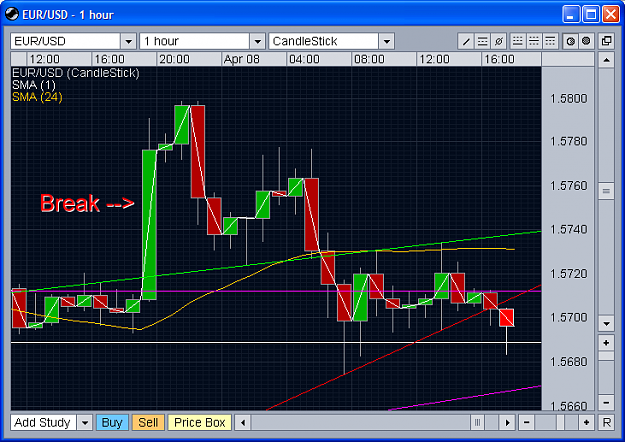
Task: Choose line style with solid top line
Action: (550, 41)
